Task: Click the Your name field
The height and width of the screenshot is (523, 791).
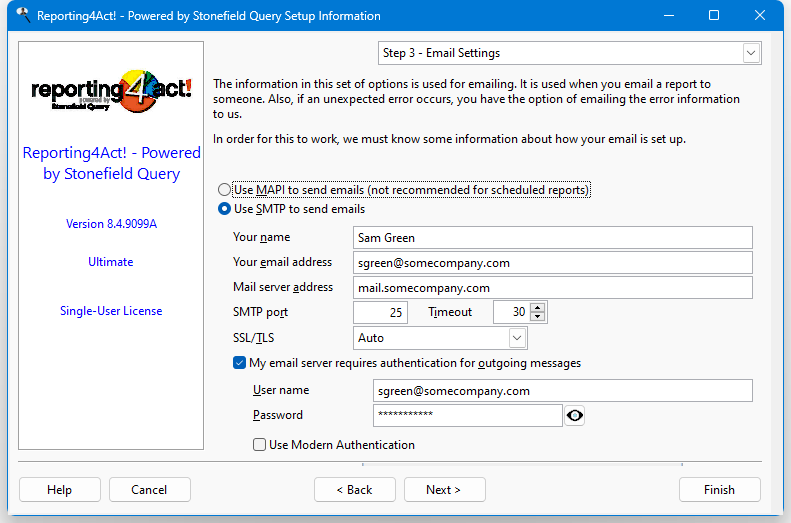Action: pos(552,238)
